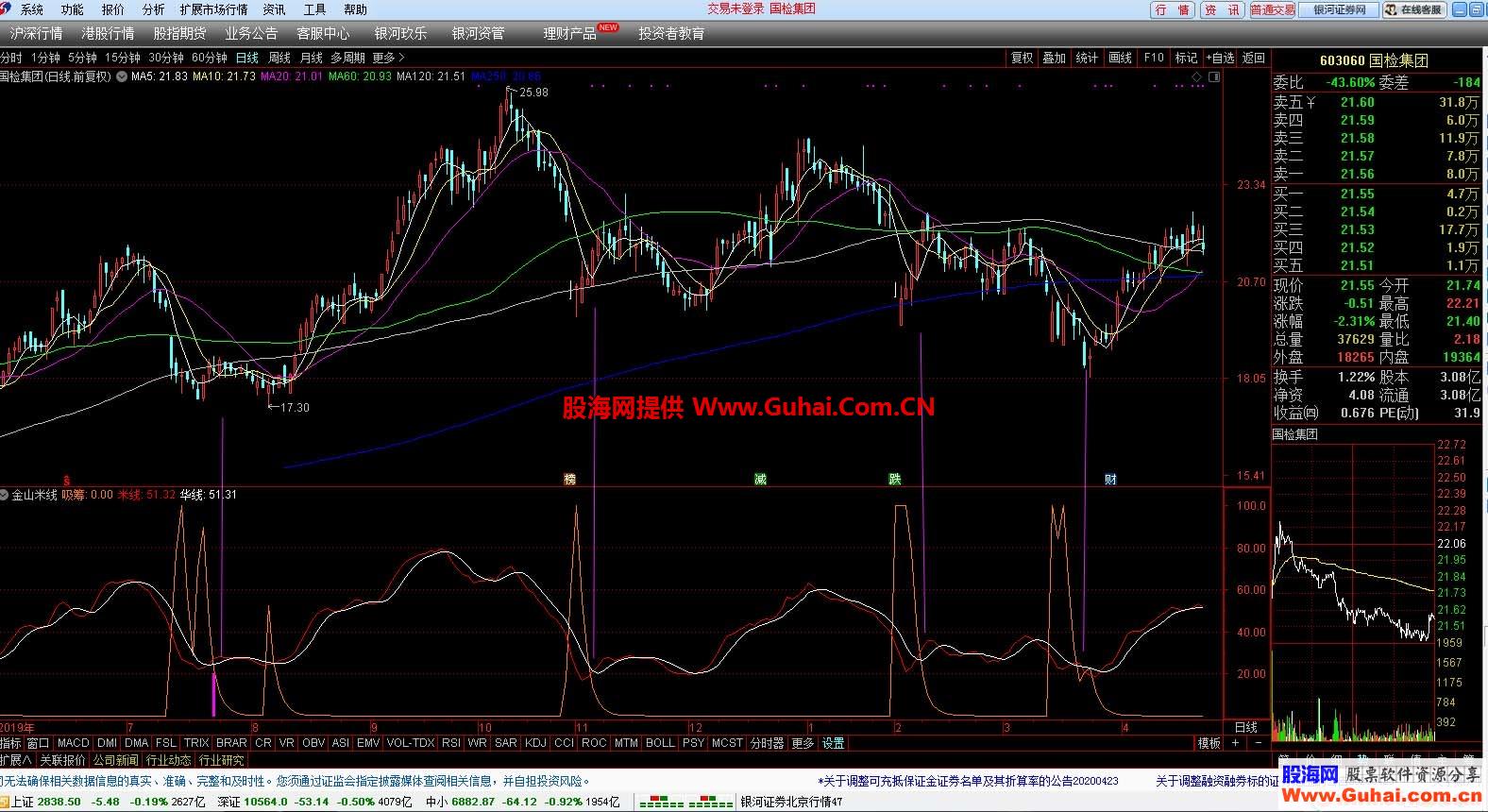This screenshot has width=1488, height=812.
Task: Switch to 投资者教育 tab
Action: click(x=671, y=33)
